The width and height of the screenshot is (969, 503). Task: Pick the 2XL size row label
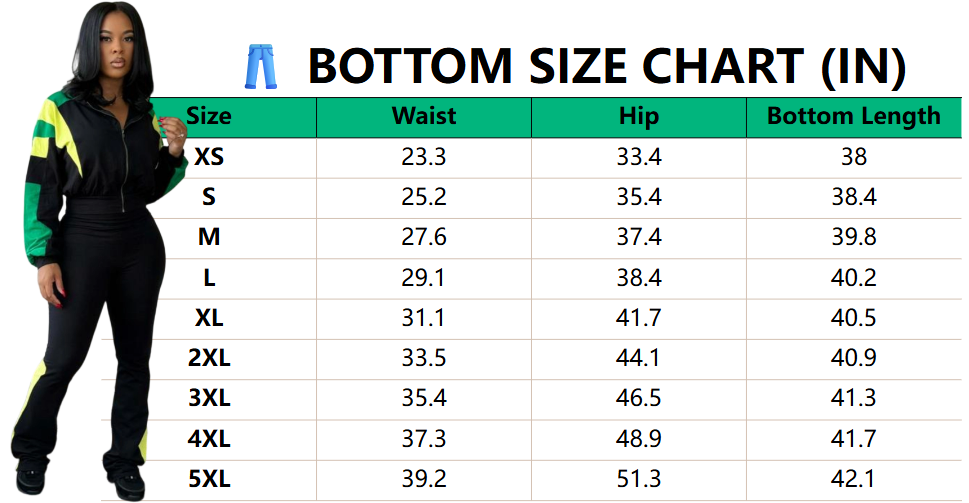(x=209, y=358)
